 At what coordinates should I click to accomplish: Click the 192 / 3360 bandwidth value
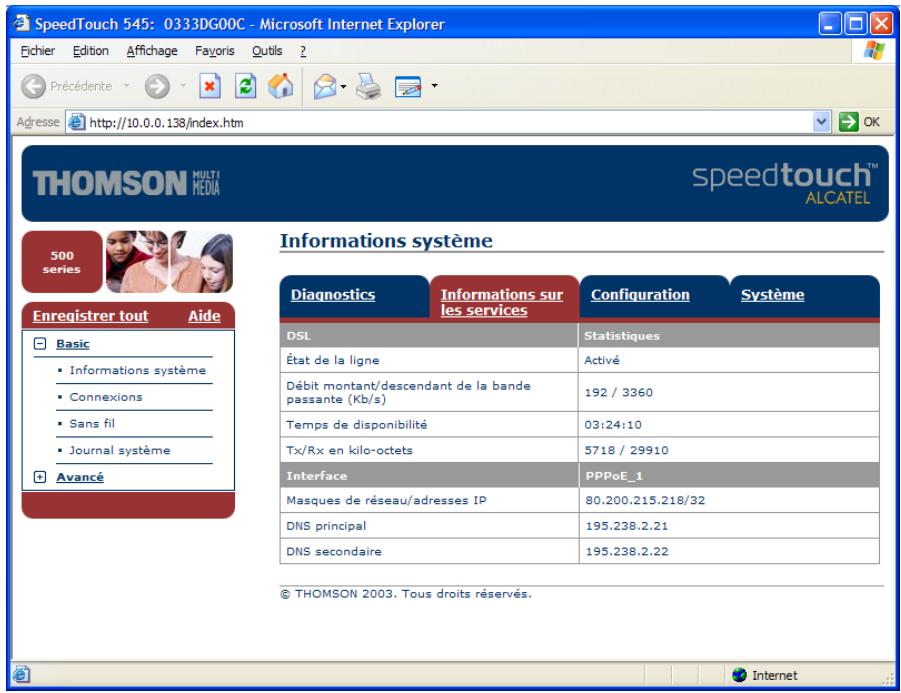pos(618,392)
